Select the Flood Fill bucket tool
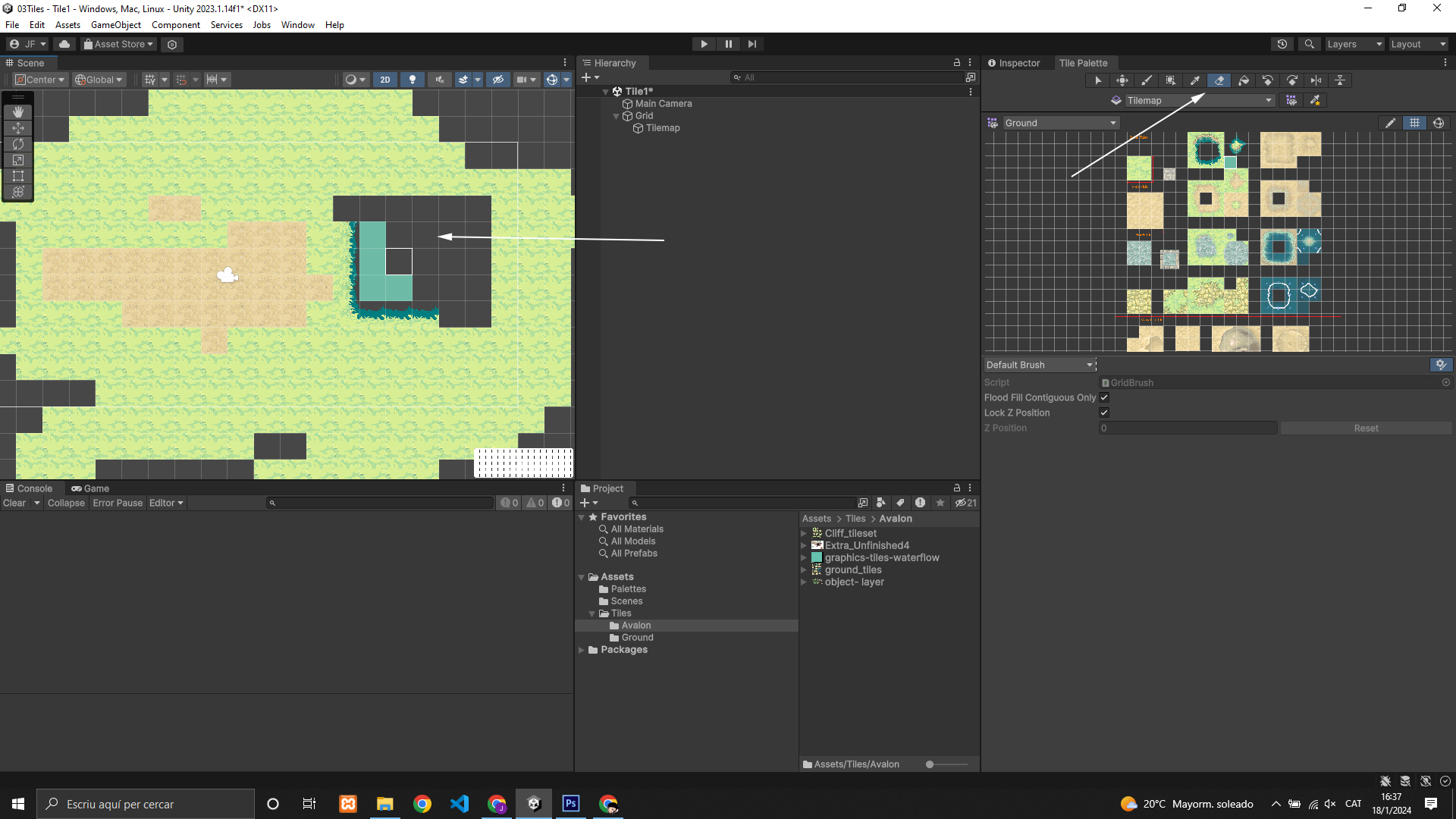Screen dimensions: 1456x819 (1244, 80)
